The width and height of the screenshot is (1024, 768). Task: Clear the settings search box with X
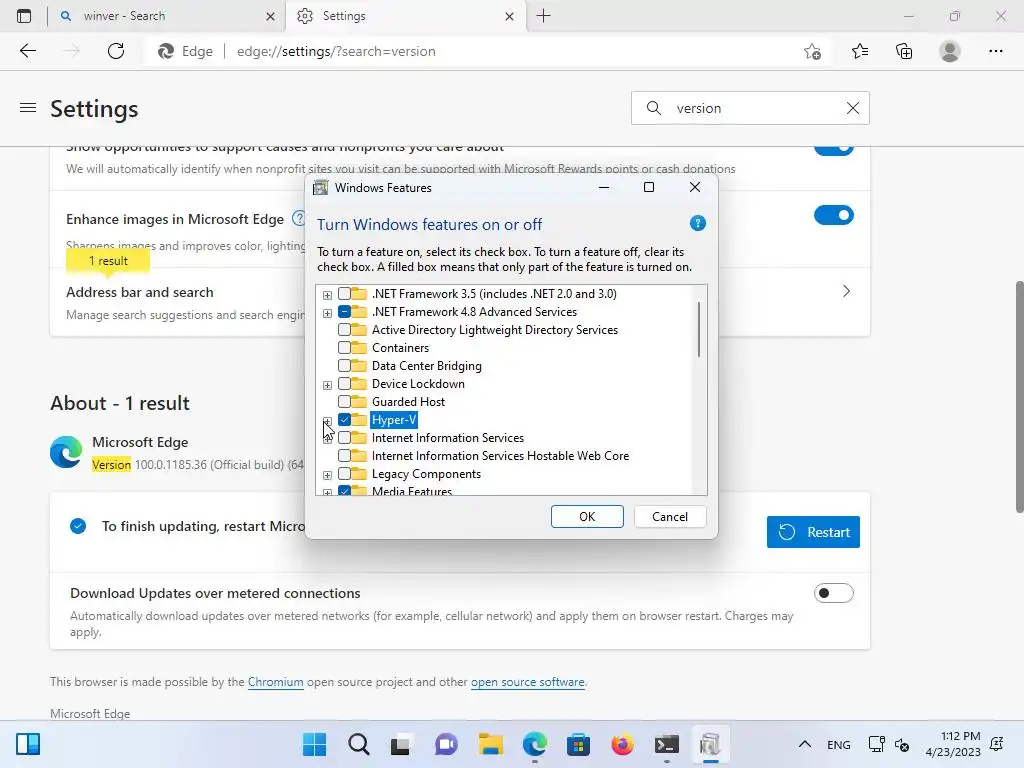click(853, 108)
